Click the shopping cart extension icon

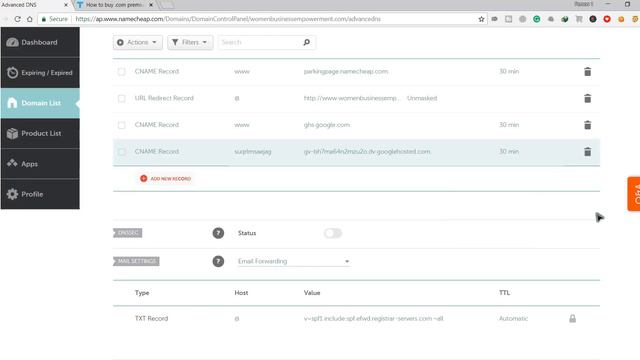(x=579, y=19)
